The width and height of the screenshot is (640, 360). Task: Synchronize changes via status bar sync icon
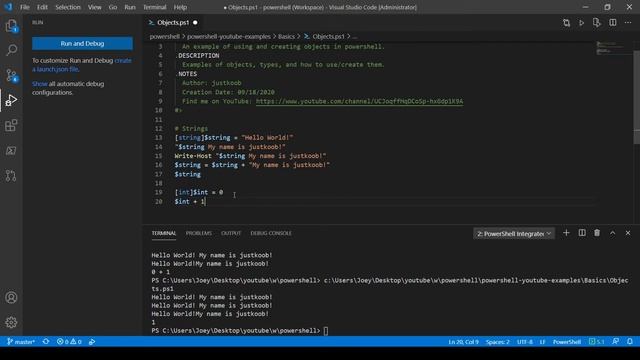(x=46, y=342)
